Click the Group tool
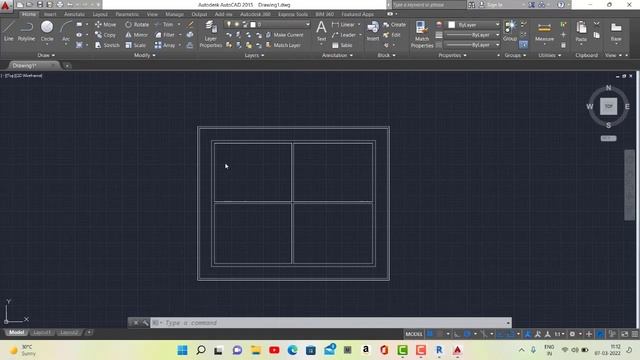 coord(510,31)
